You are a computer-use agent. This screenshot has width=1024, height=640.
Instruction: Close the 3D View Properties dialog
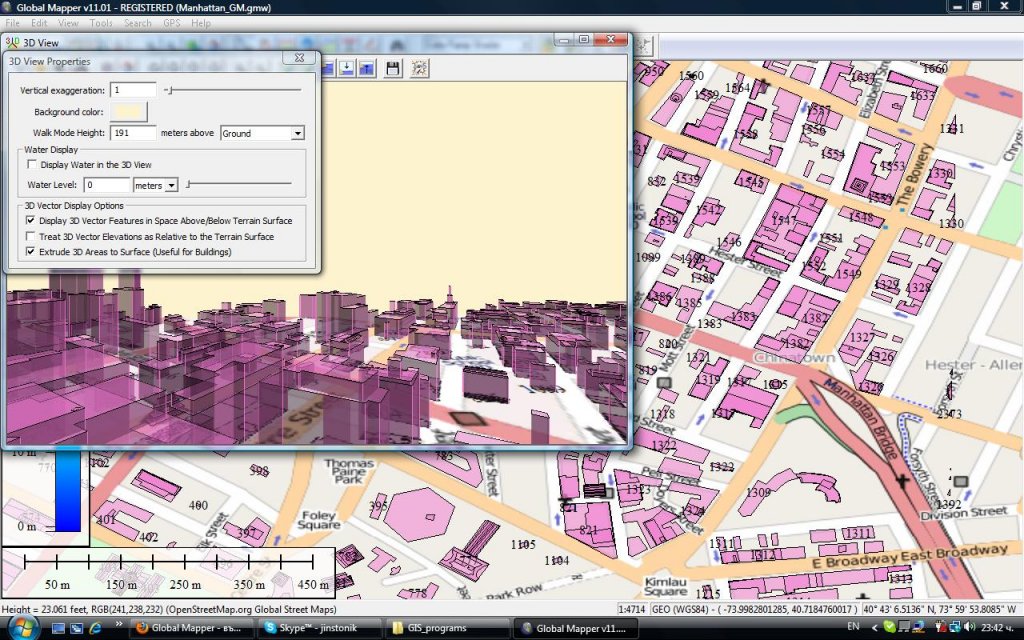pos(299,57)
